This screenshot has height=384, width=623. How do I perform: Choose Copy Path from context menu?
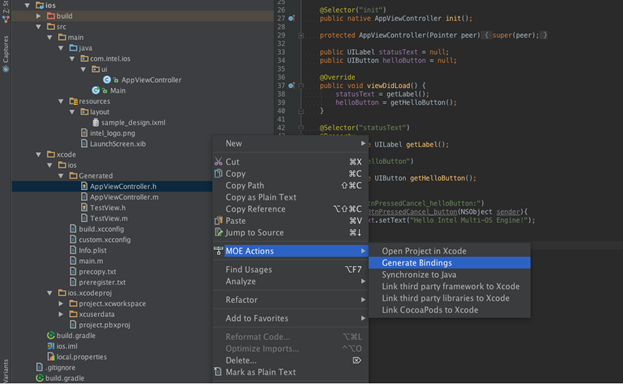[290, 186]
